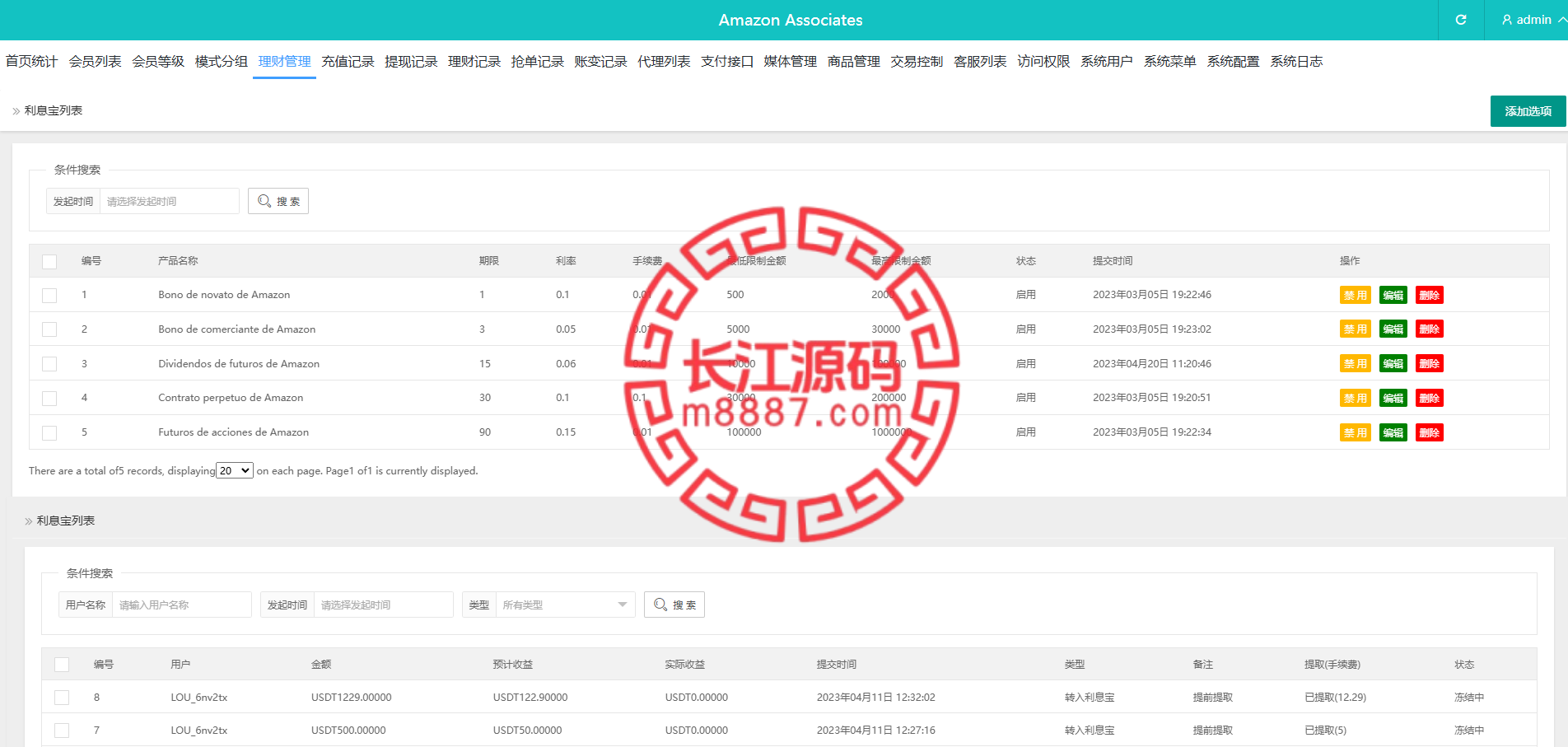Open 商品管理 menu

coord(853,62)
